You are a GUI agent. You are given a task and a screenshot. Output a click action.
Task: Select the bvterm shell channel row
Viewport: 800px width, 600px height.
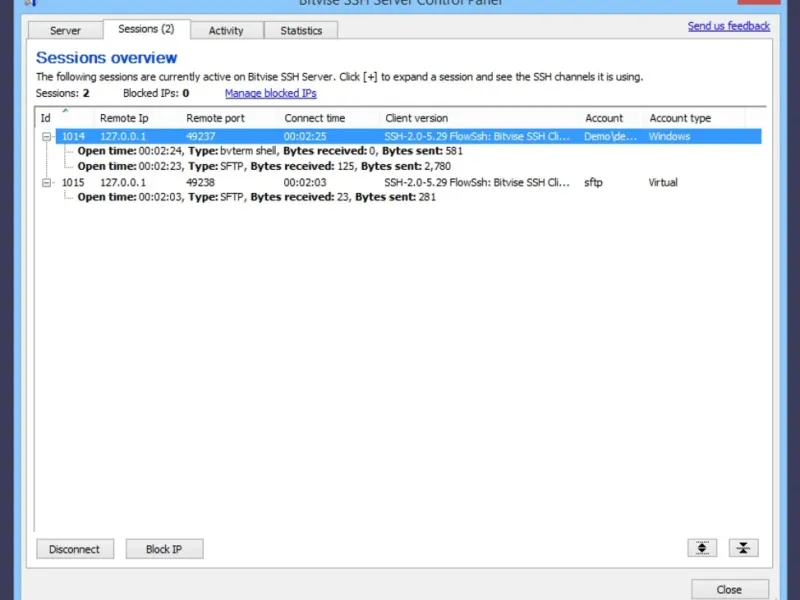tap(270, 151)
